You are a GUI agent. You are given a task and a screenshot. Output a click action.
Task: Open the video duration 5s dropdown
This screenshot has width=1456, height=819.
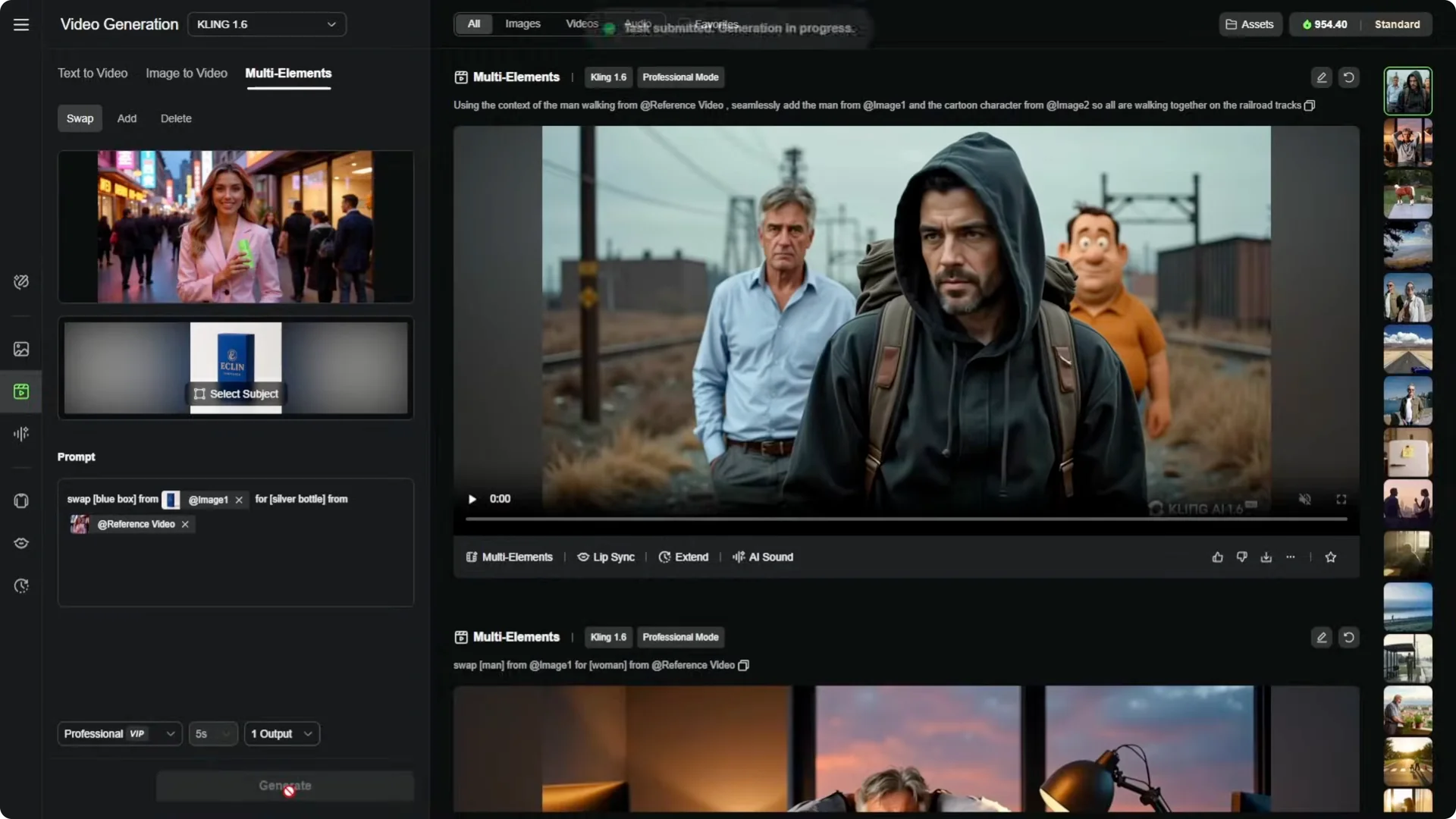[212, 733]
